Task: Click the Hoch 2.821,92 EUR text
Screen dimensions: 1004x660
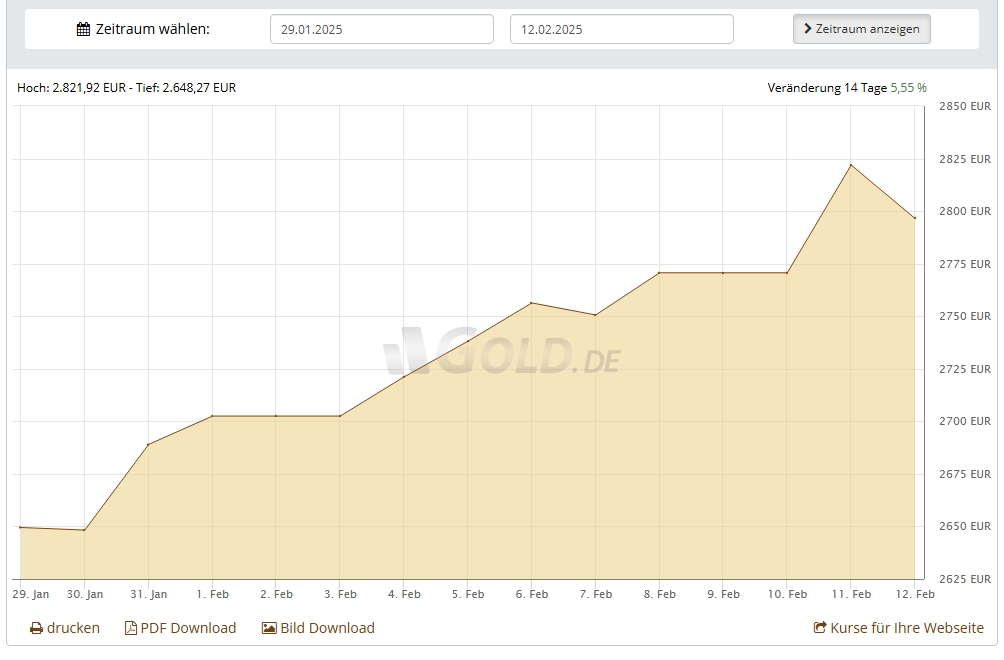Action: pyautogui.click(x=72, y=88)
